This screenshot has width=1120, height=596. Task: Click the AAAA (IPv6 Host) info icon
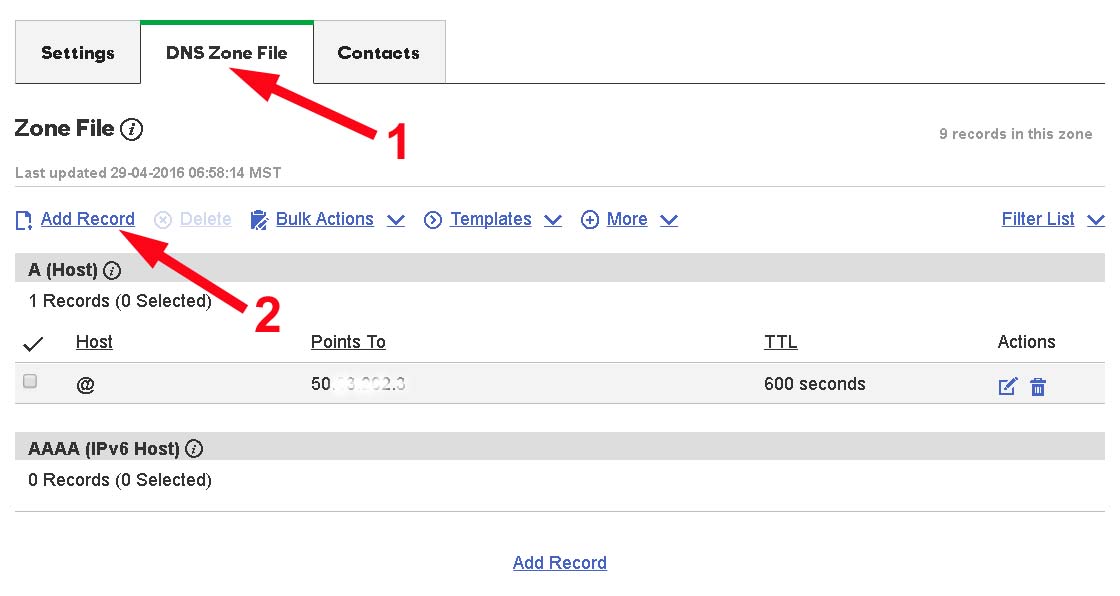(x=194, y=449)
